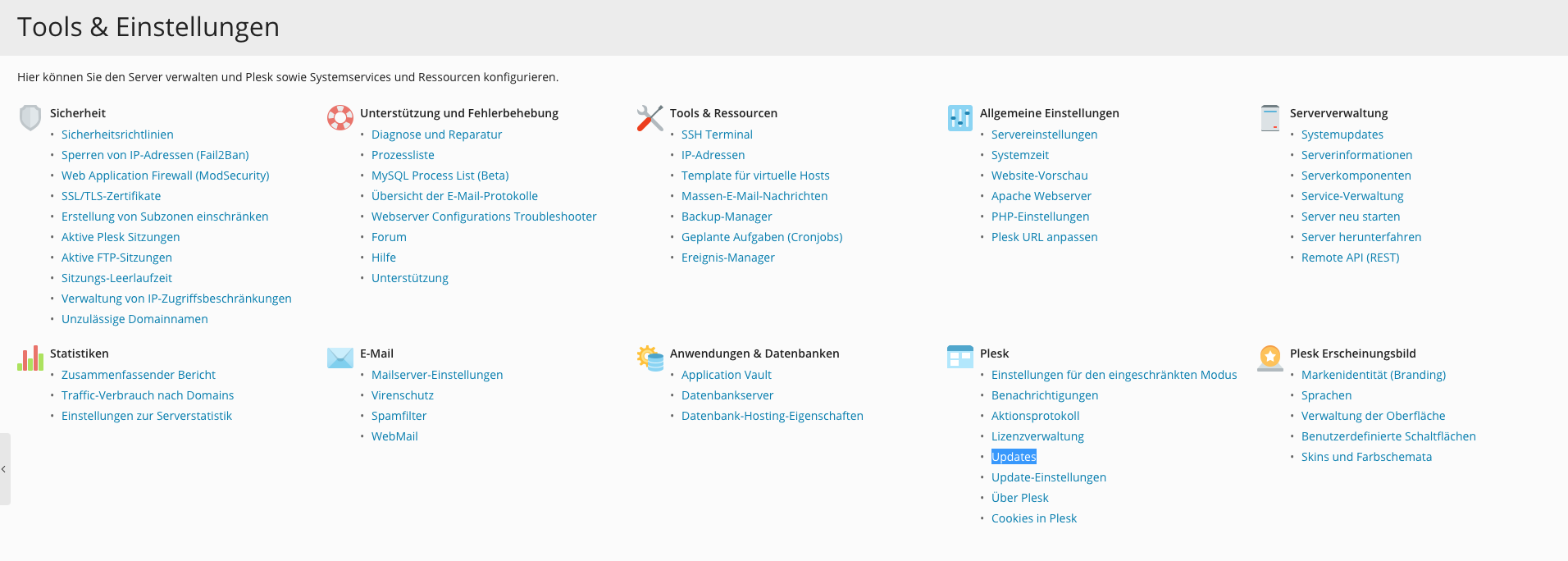Screen dimensions: 1568x561
Task: Open SSH Terminal
Action: (x=717, y=135)
